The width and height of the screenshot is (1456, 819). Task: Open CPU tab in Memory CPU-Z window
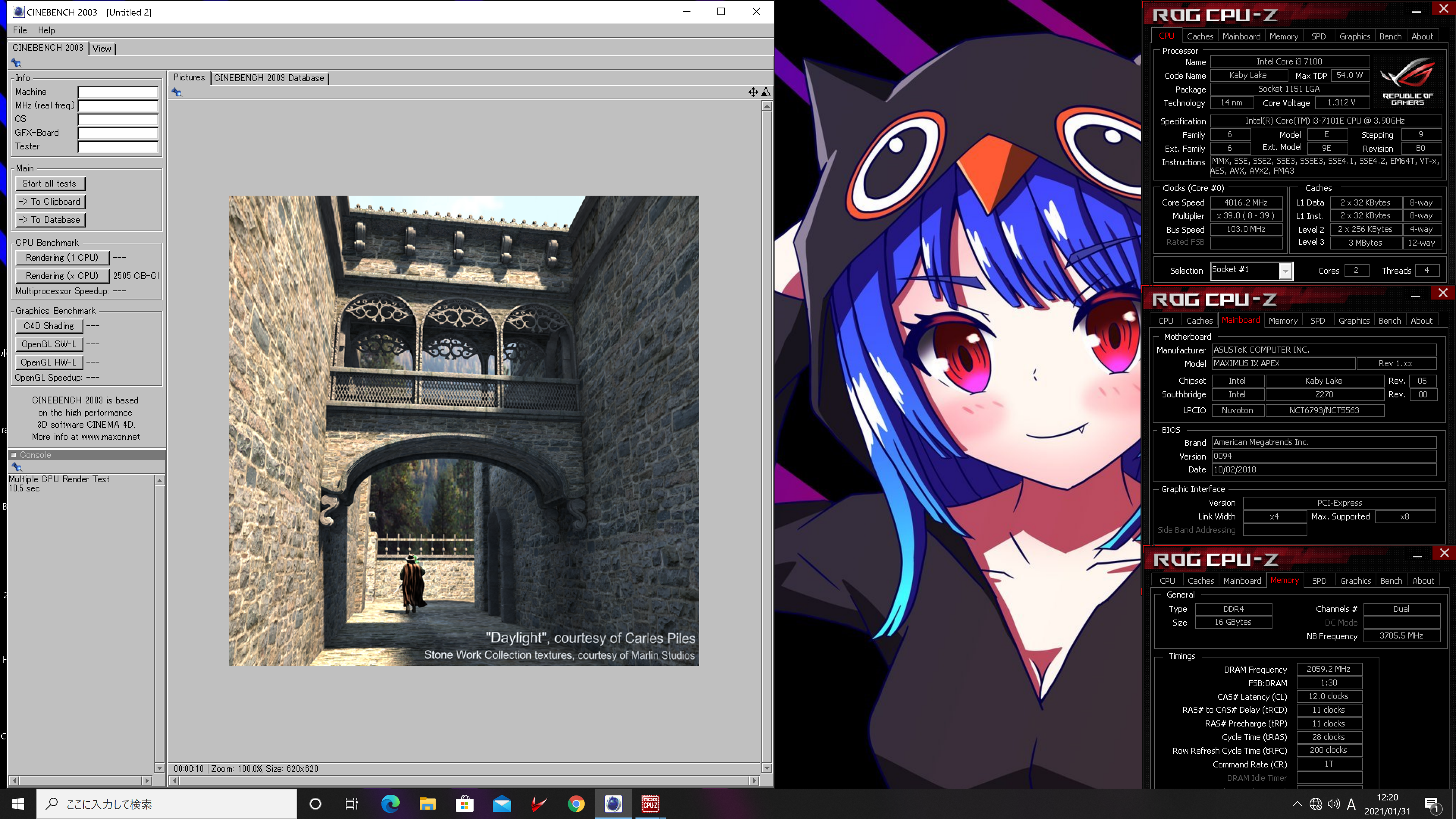click(1167, 581)
